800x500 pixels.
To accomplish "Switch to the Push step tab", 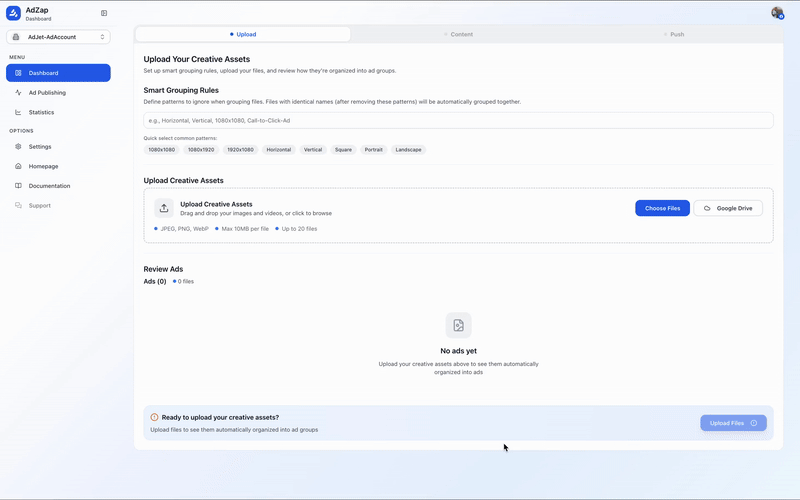I will coord(673,34).
